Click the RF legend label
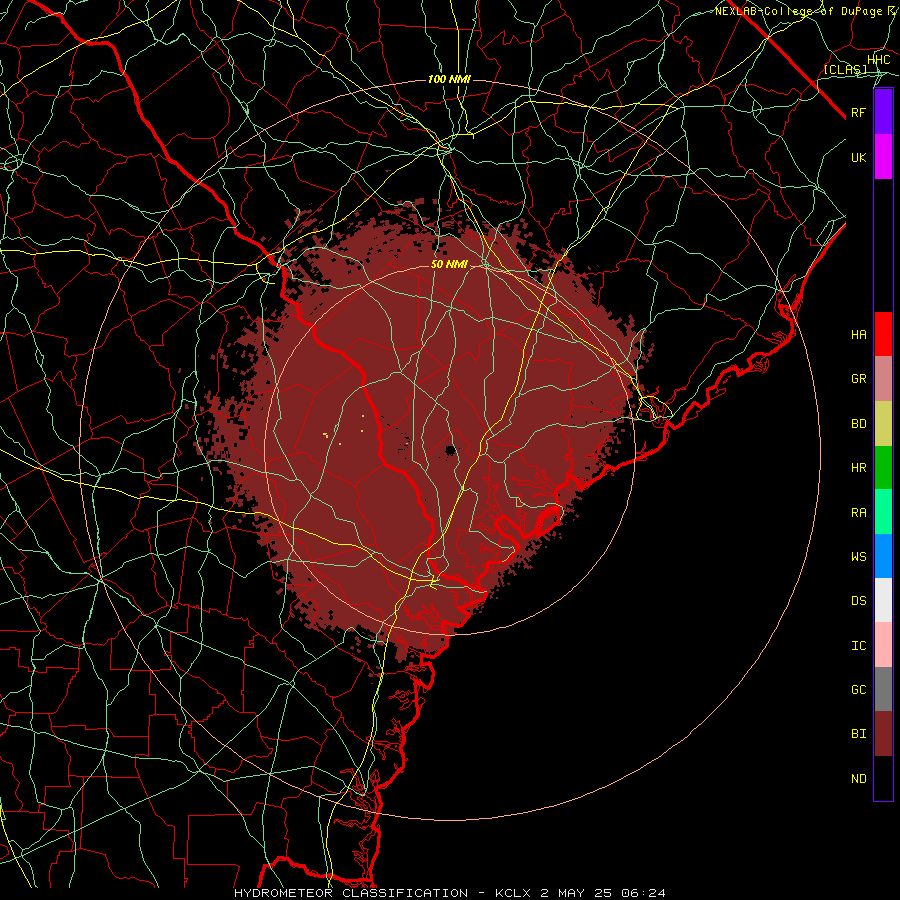The height and width of the screenshot is (900, 900). [858, 112]
